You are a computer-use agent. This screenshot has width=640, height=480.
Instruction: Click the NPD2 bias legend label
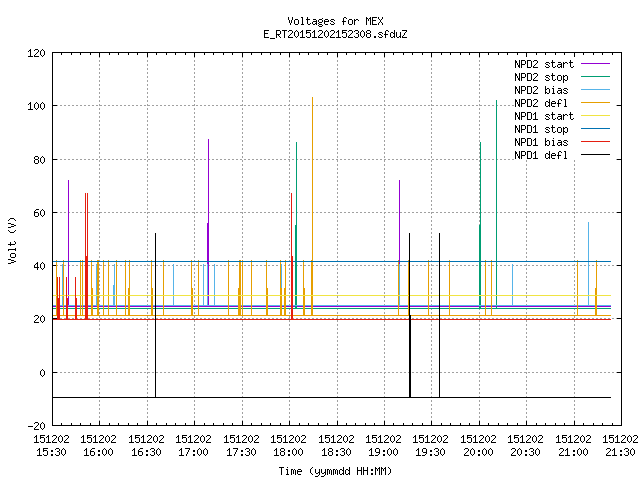(541, 90)
